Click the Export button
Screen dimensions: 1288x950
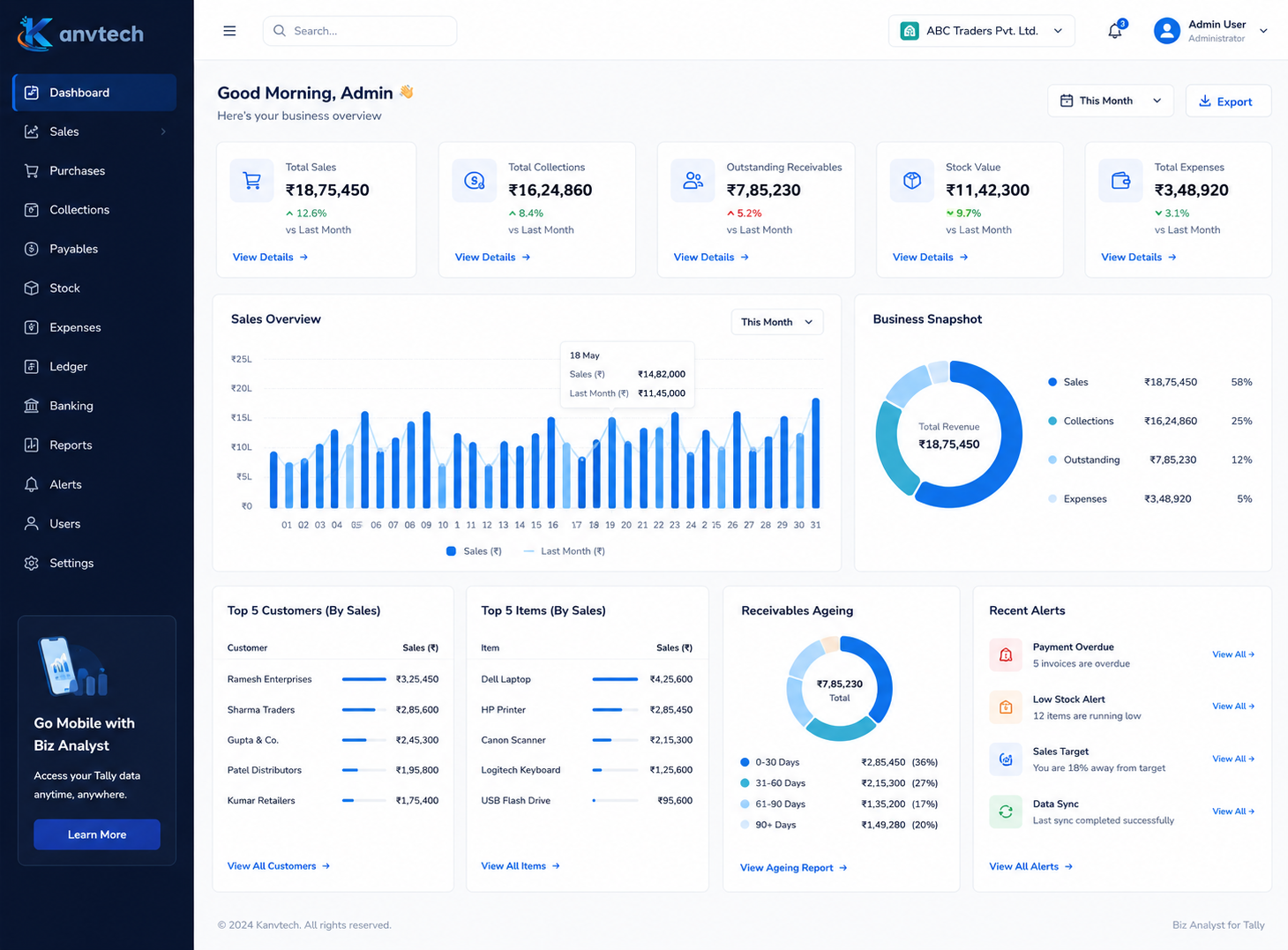point(1228,101)
